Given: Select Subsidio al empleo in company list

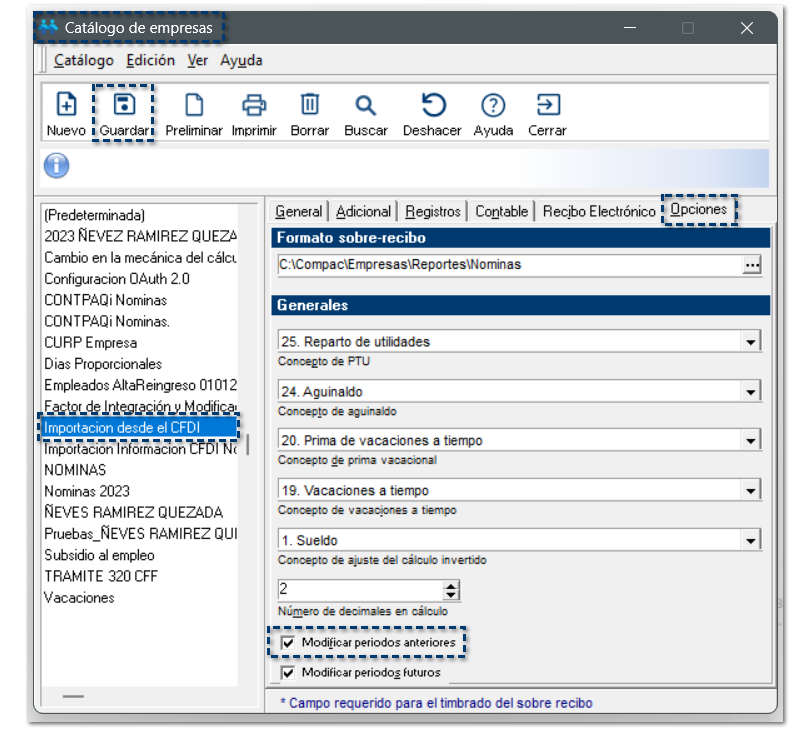Looking at the screenshot, I should tap(99, 555).
